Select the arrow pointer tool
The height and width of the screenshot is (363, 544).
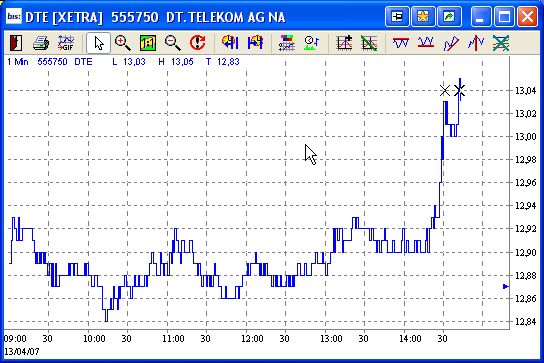click(99, 43)
